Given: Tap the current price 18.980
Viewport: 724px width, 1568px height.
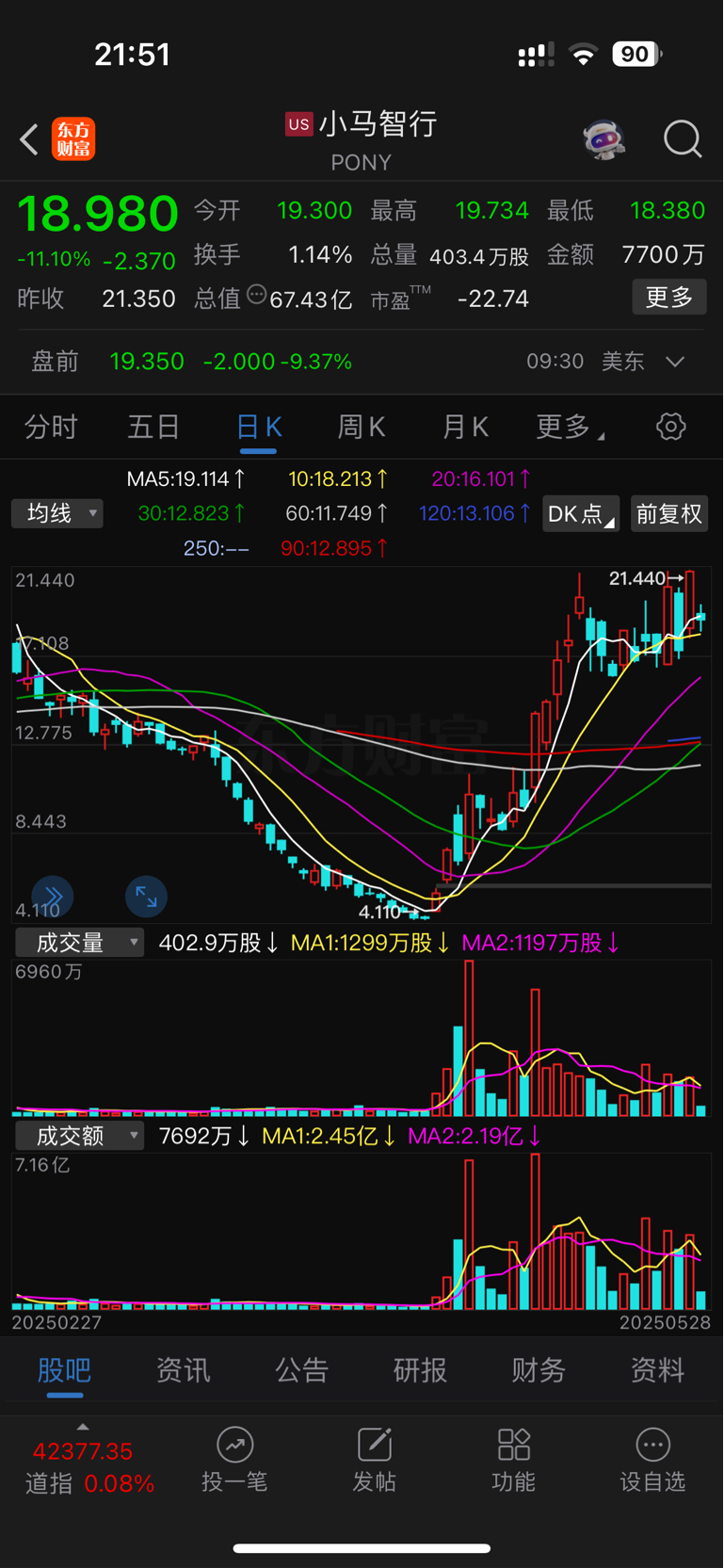Looking at the screenshot, I should (x=98, y=213).
